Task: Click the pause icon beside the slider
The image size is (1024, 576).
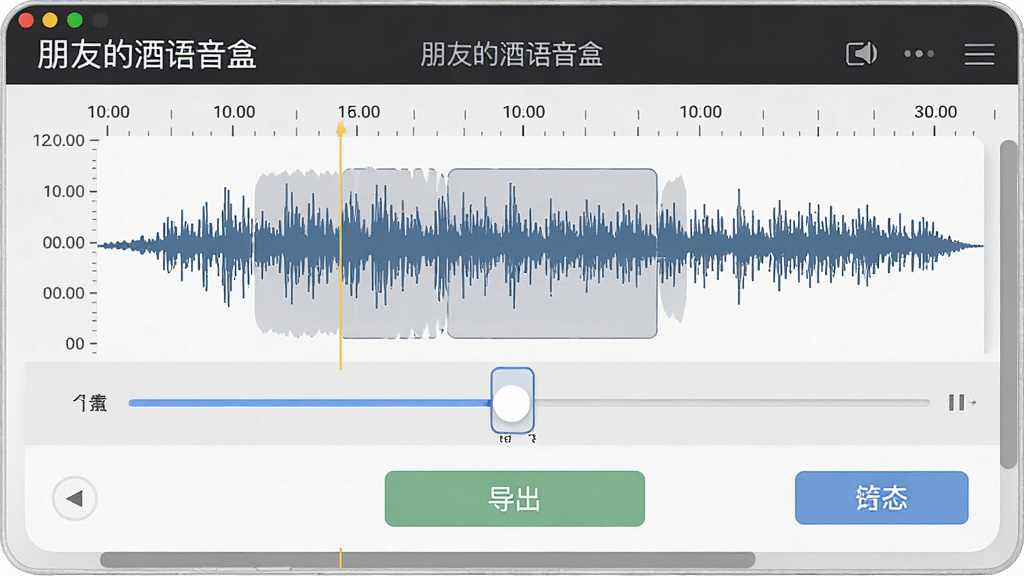Action: (x=957, y=402)
